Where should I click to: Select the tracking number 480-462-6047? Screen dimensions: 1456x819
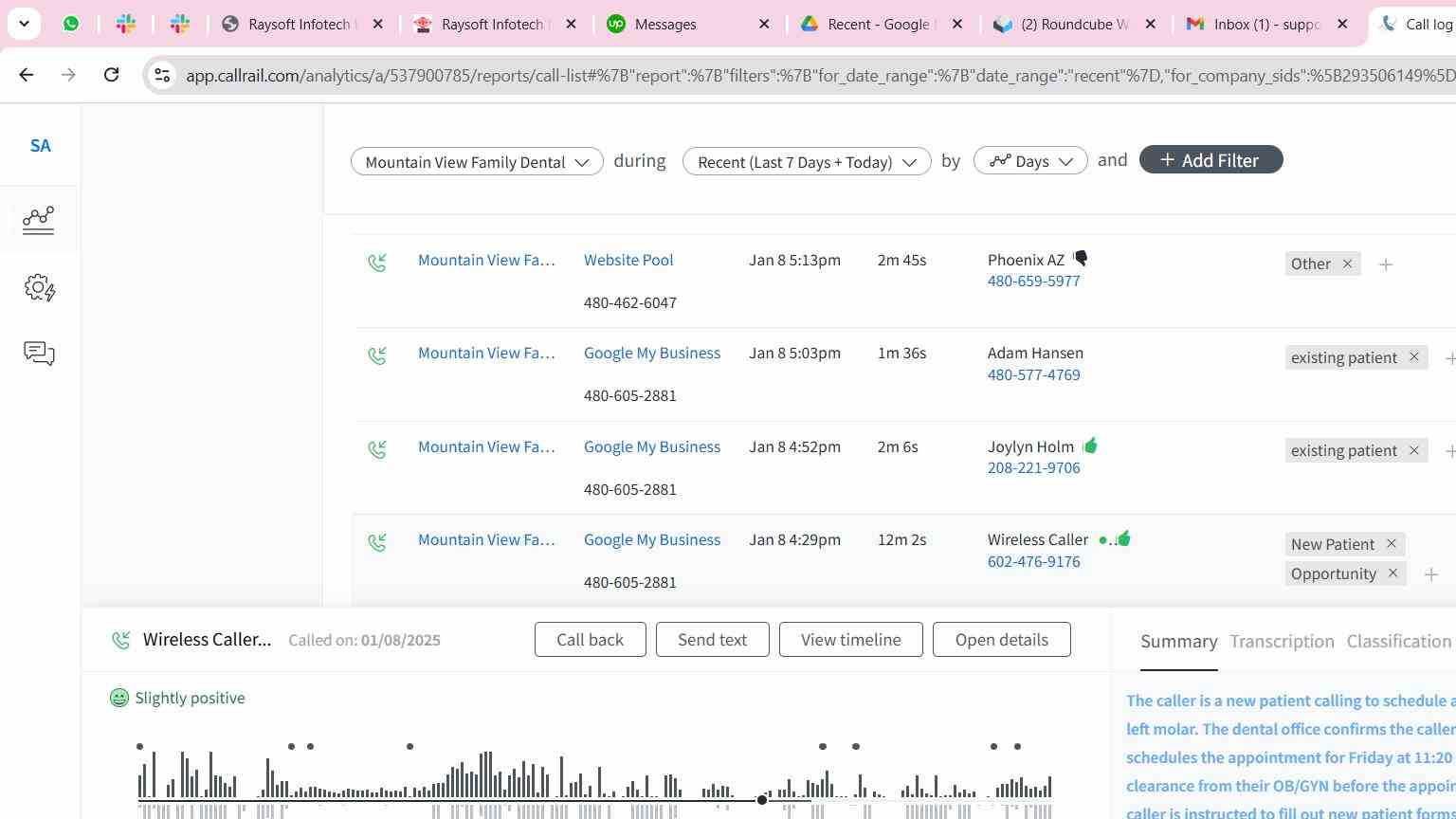(630, 303)
